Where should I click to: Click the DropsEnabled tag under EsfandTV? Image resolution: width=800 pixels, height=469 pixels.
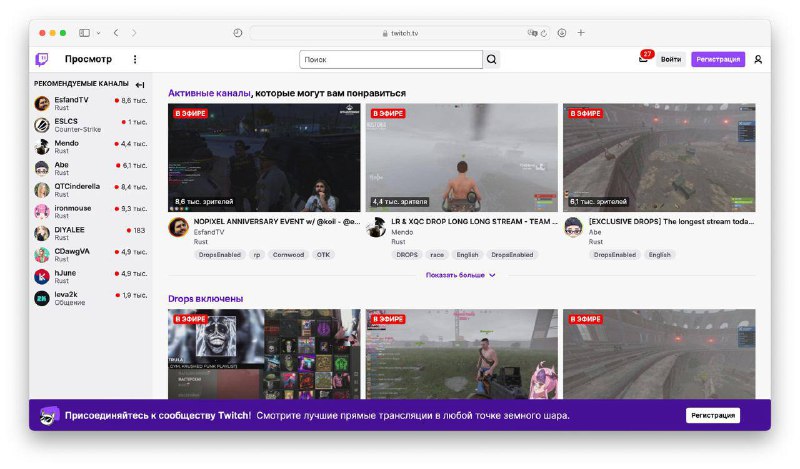click(x=220, y=255)
